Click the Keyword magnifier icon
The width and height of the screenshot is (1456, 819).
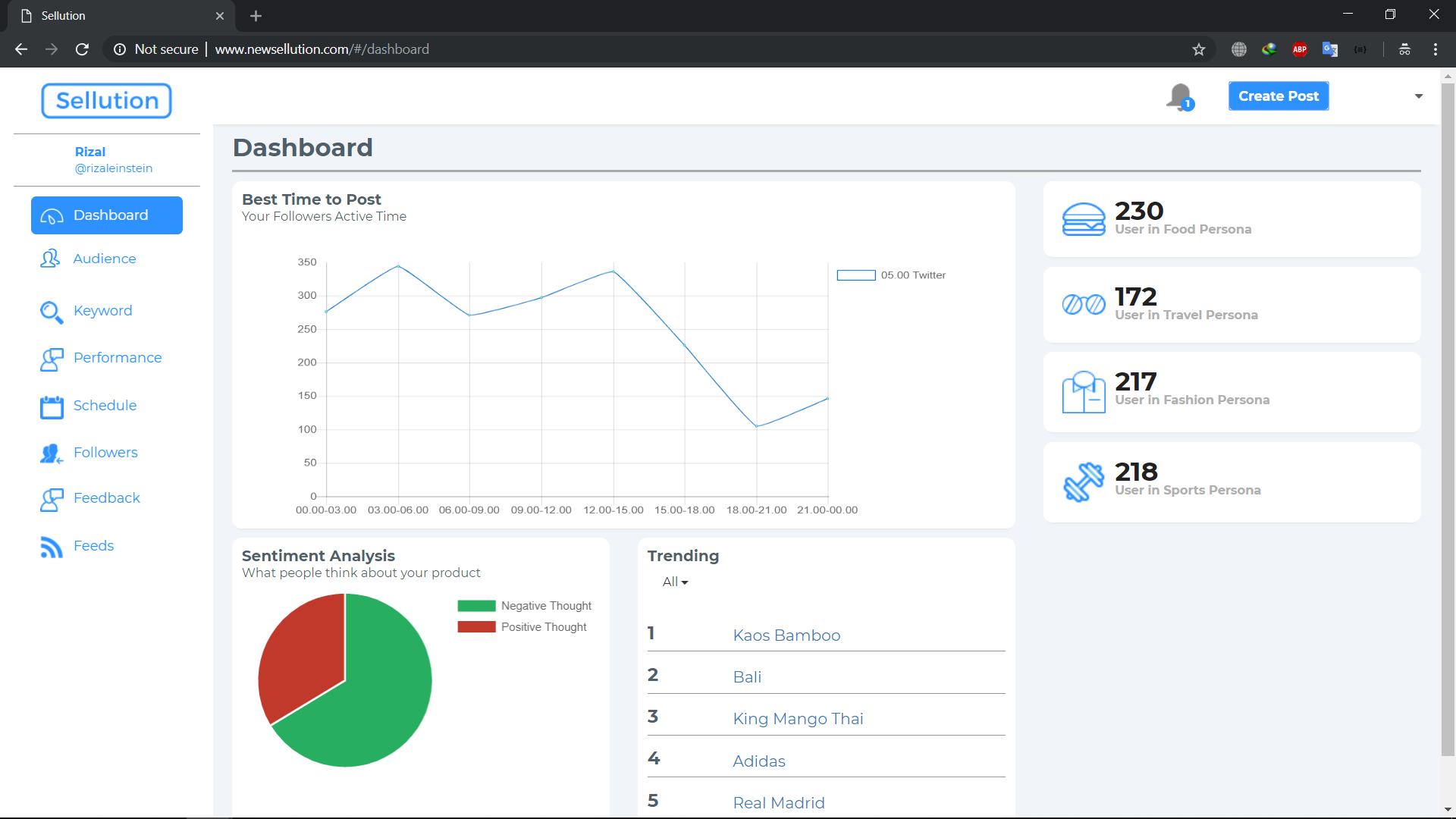(51, 312)
